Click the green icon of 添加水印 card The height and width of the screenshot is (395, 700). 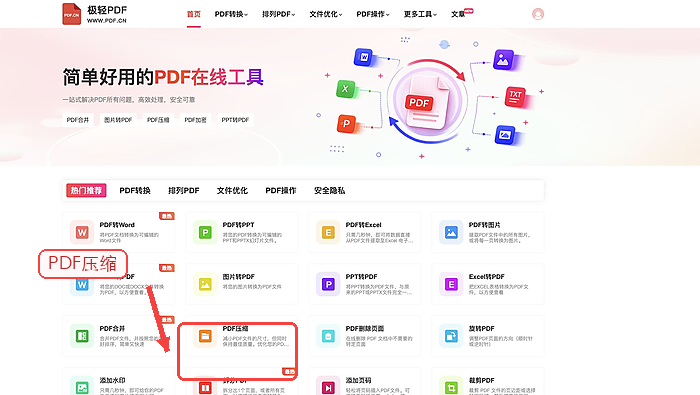coord(82,386)
